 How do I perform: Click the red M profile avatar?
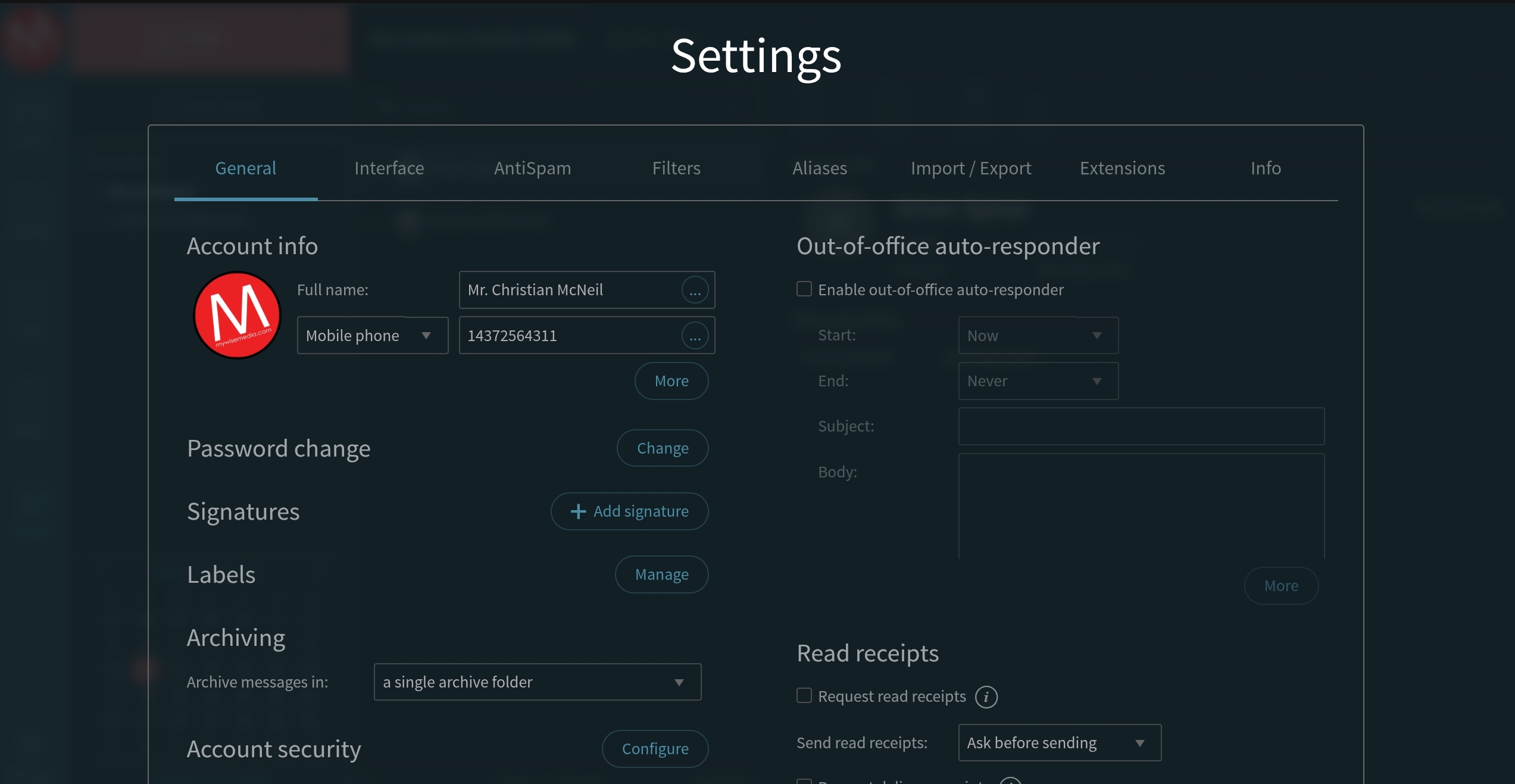point(237,315)
